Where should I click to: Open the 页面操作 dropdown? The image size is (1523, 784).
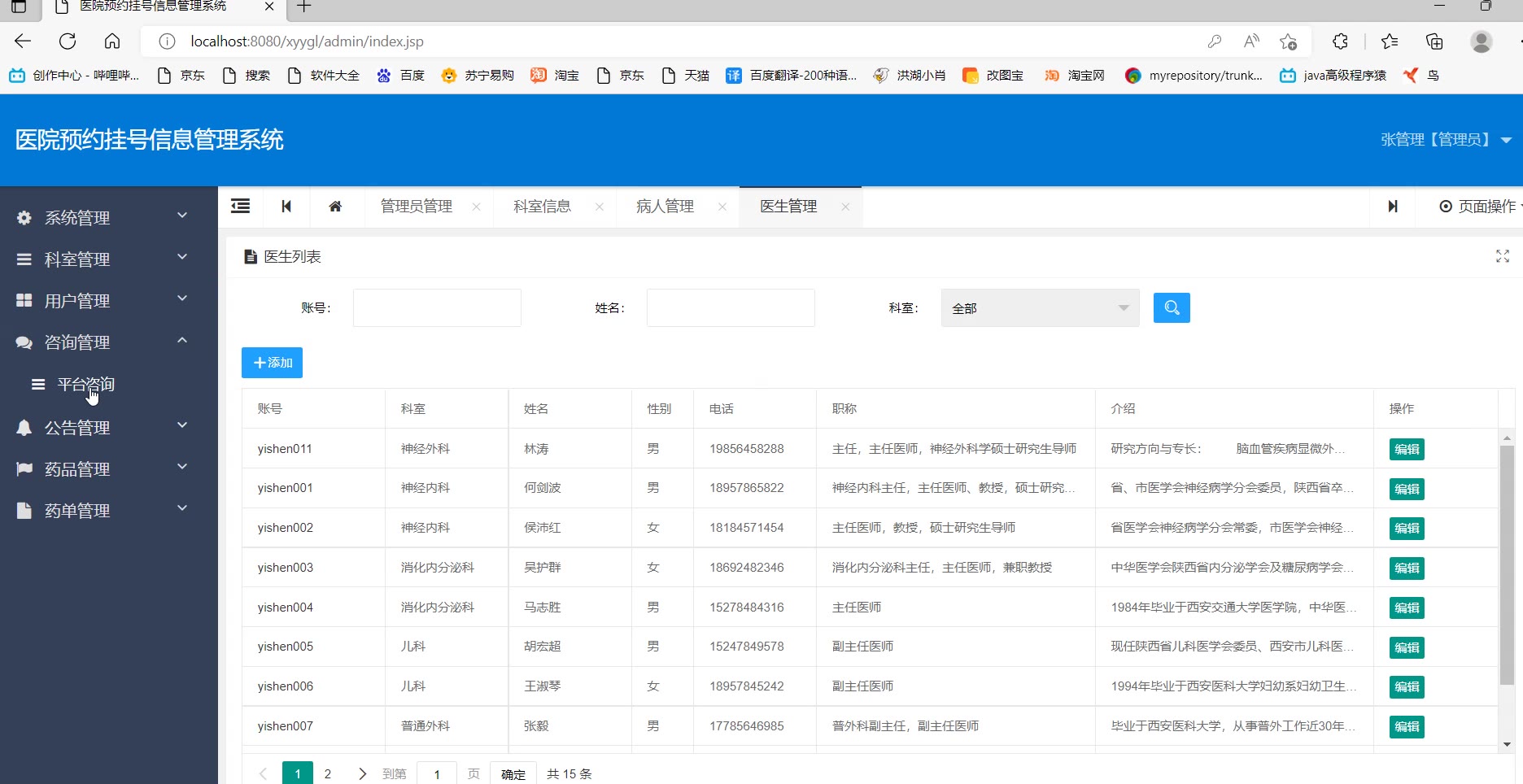pyautogui.click(x=1481, y=207)
